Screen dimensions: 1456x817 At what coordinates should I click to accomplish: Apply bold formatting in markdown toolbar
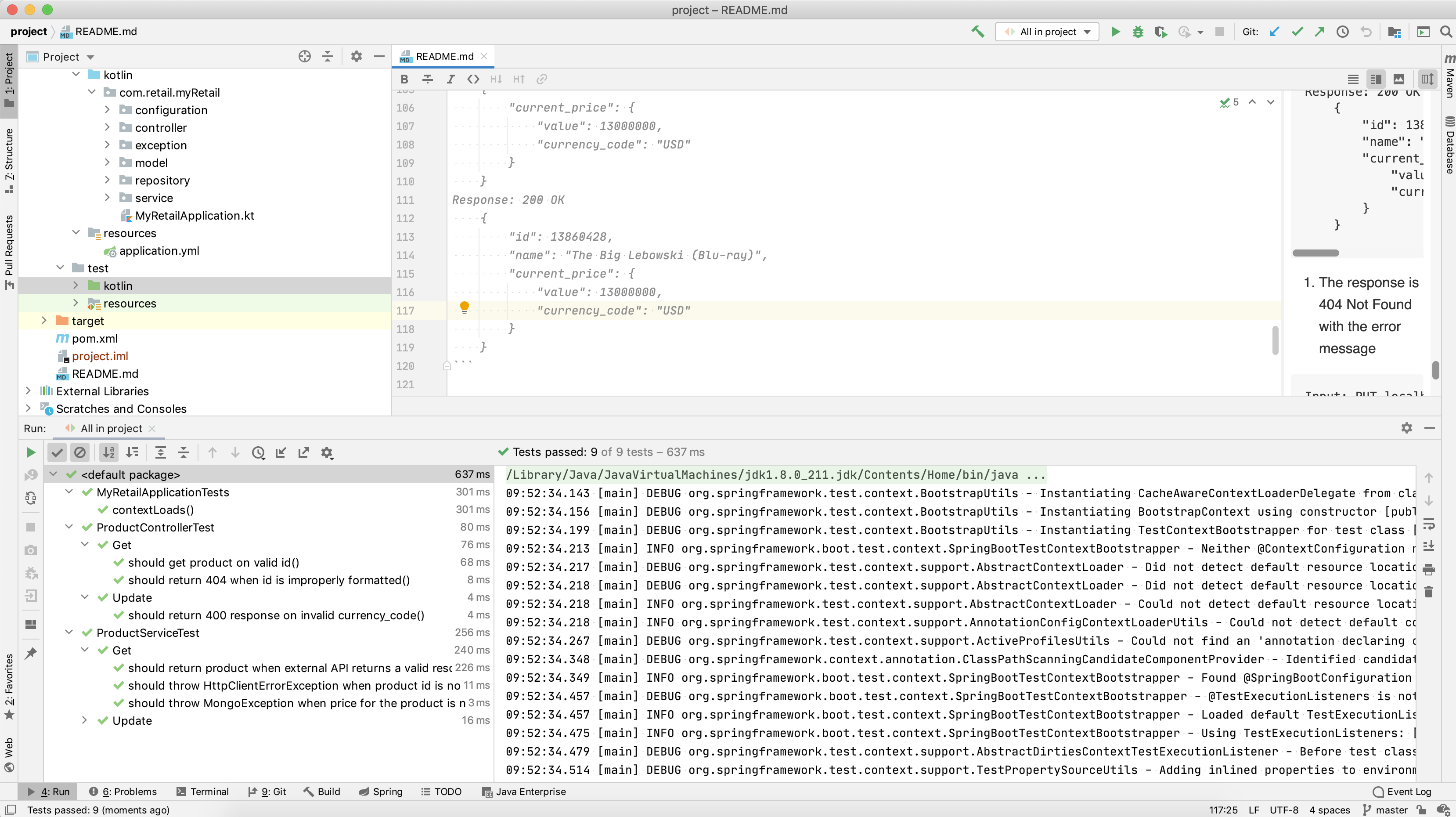404,79
